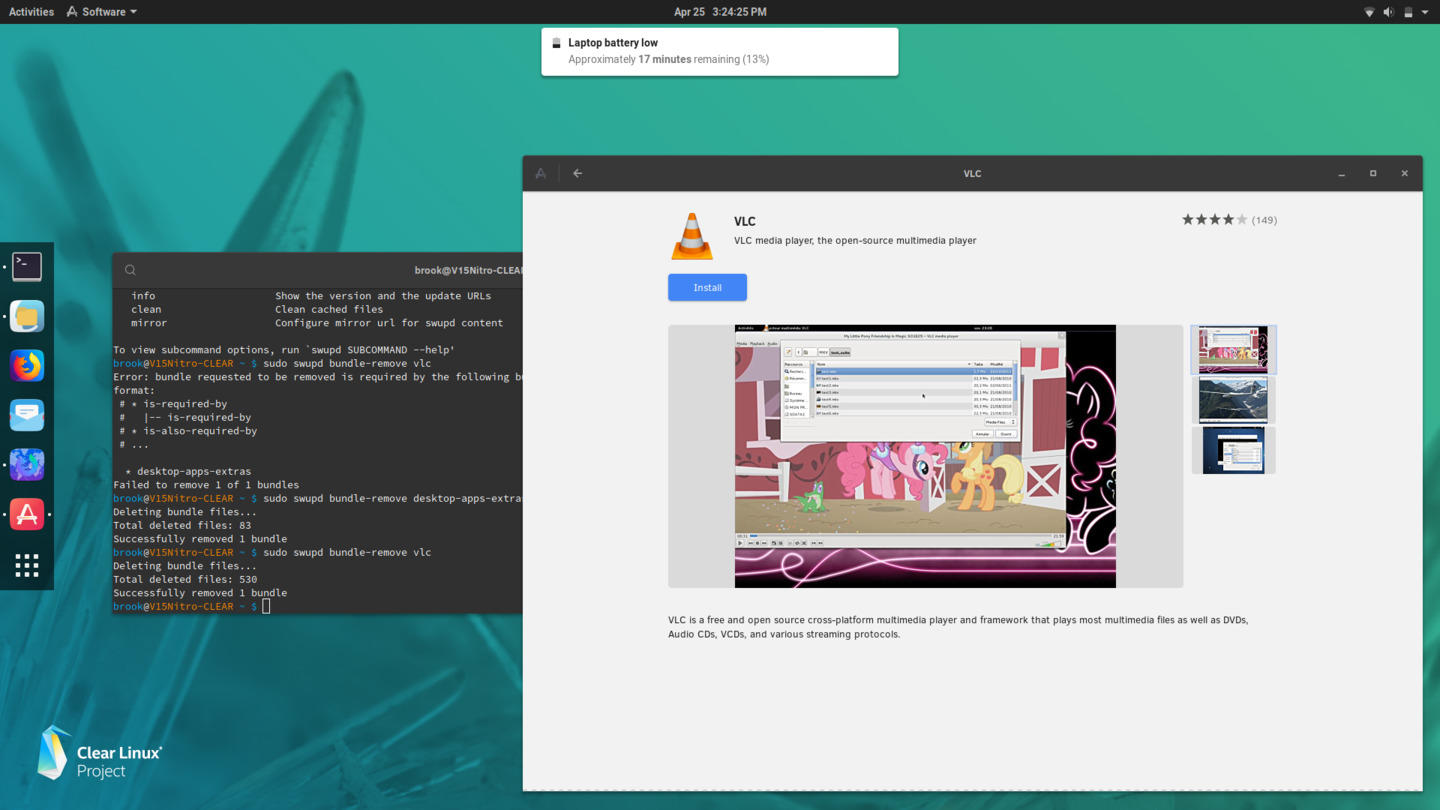1440x810 pixels.
Task: Open the clock and calendar in top bar
Action: click(x=720, y=12)
